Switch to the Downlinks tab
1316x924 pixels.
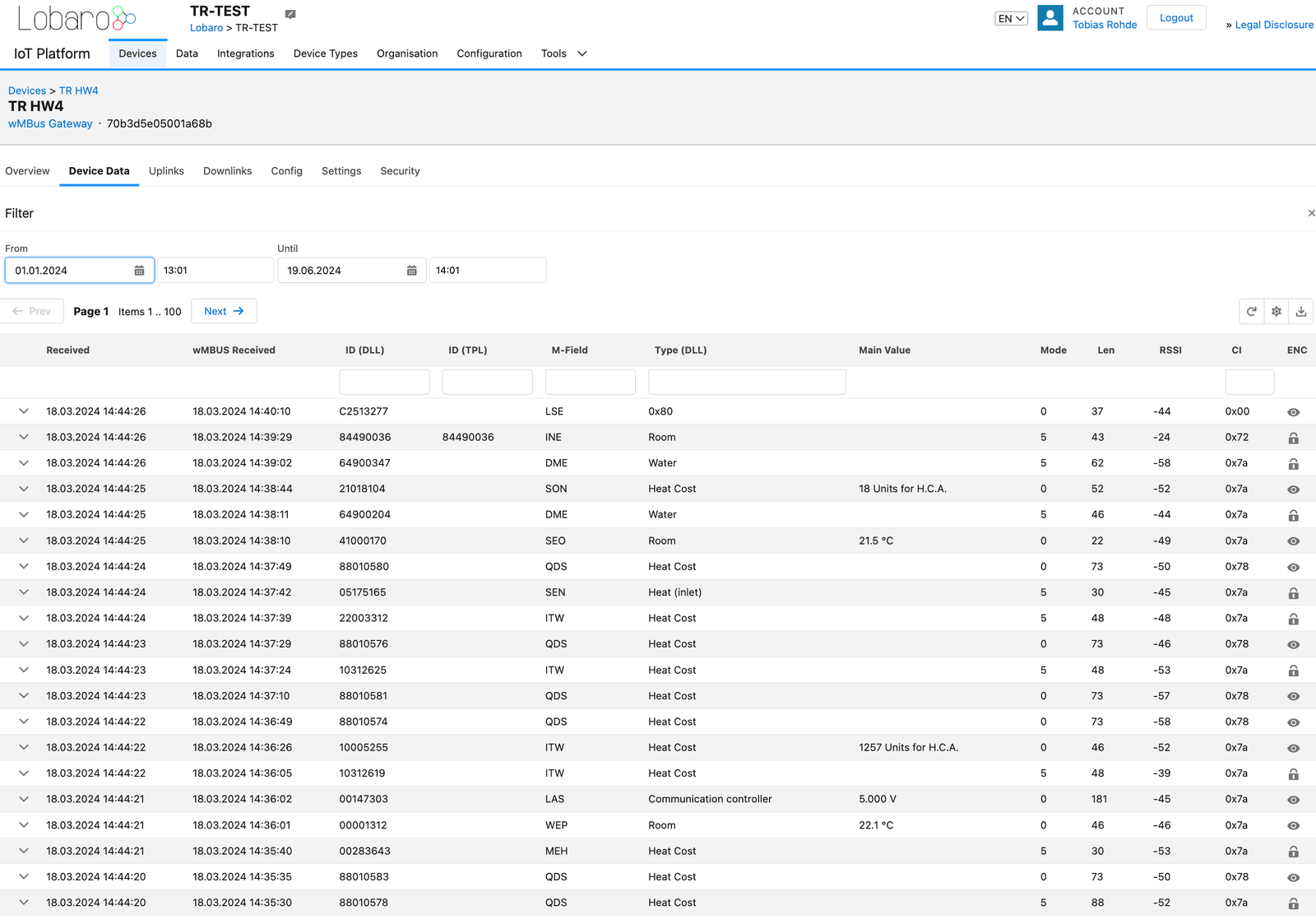[x=228, y=171]
